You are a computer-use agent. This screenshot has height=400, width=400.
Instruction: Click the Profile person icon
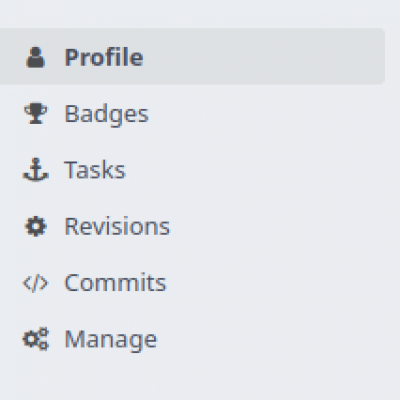pos(35,58)
